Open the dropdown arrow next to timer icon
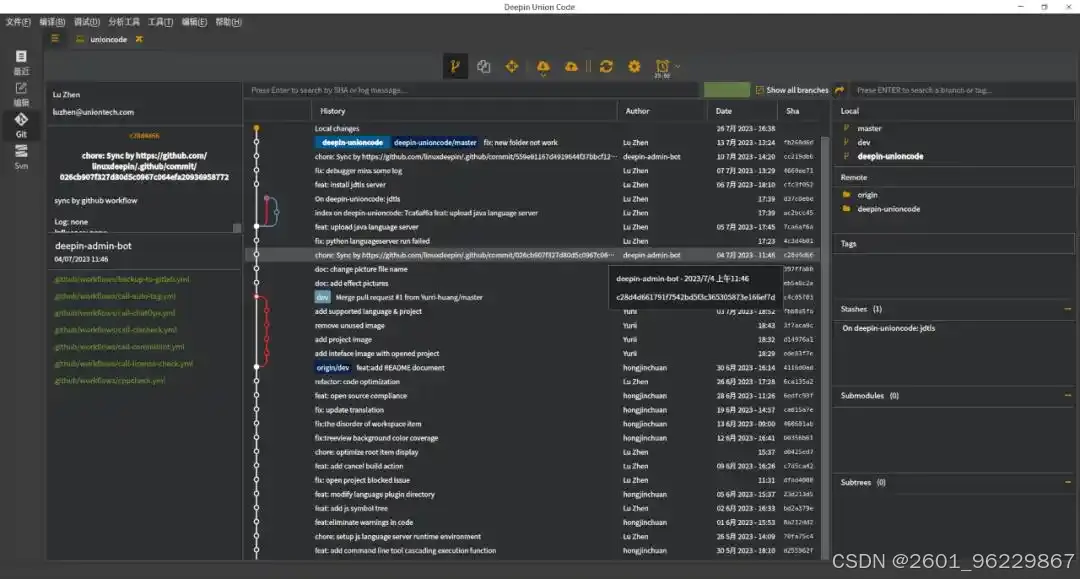1080x579 pixels. click(678, 66)
